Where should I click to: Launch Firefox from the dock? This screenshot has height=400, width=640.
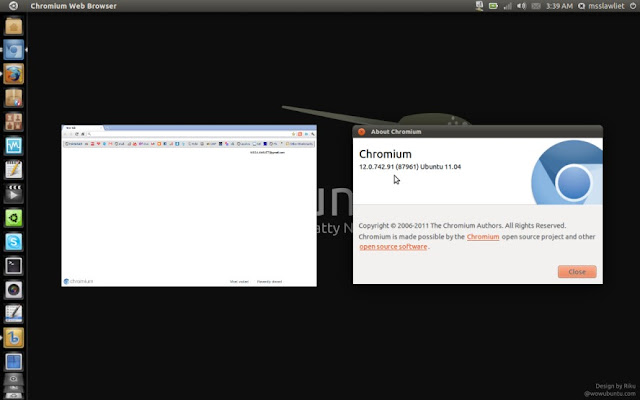click(x=13, y=74)
